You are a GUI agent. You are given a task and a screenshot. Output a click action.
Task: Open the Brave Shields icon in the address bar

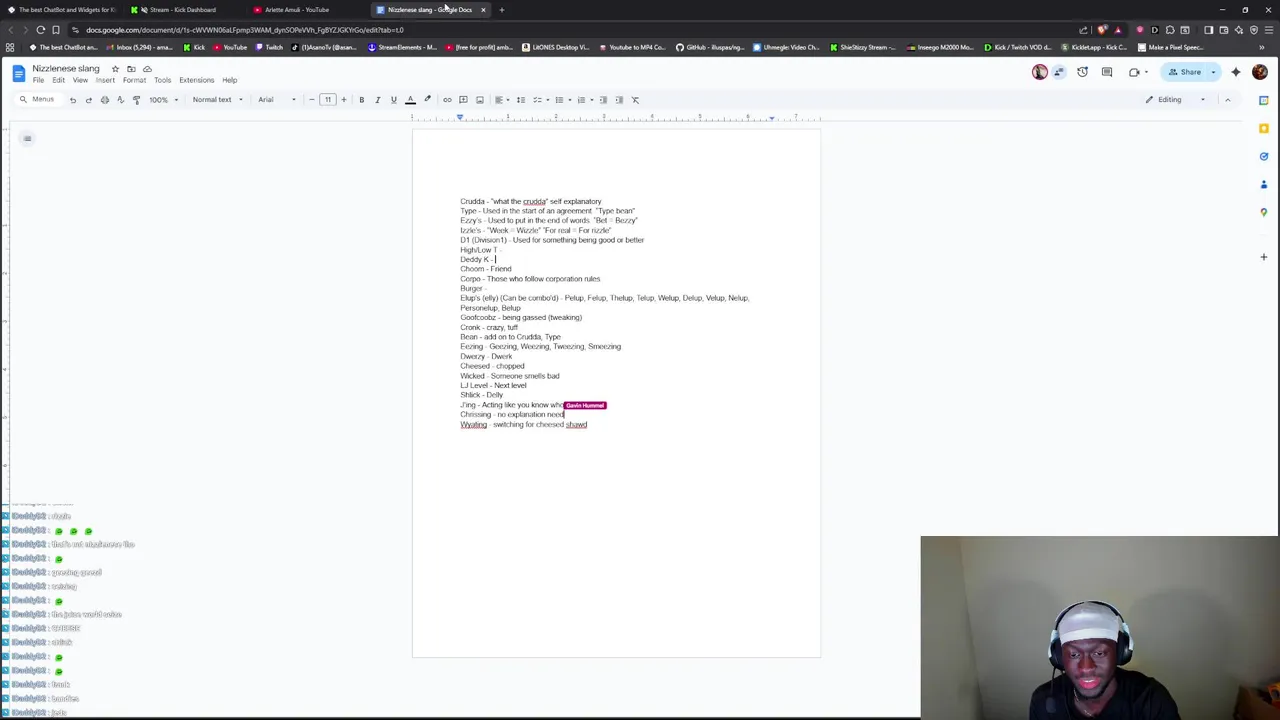pos(1102,30)
